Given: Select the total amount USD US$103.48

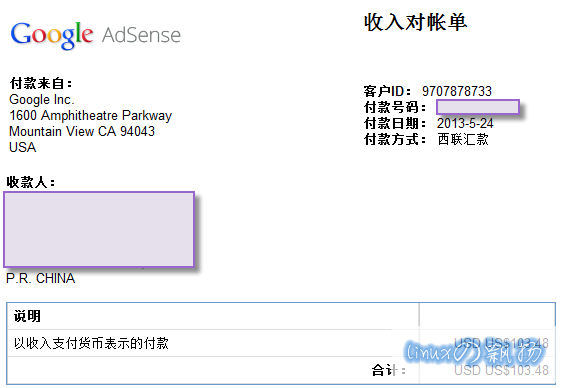Looking at the screenshot, I should click(x=501, y=370).
